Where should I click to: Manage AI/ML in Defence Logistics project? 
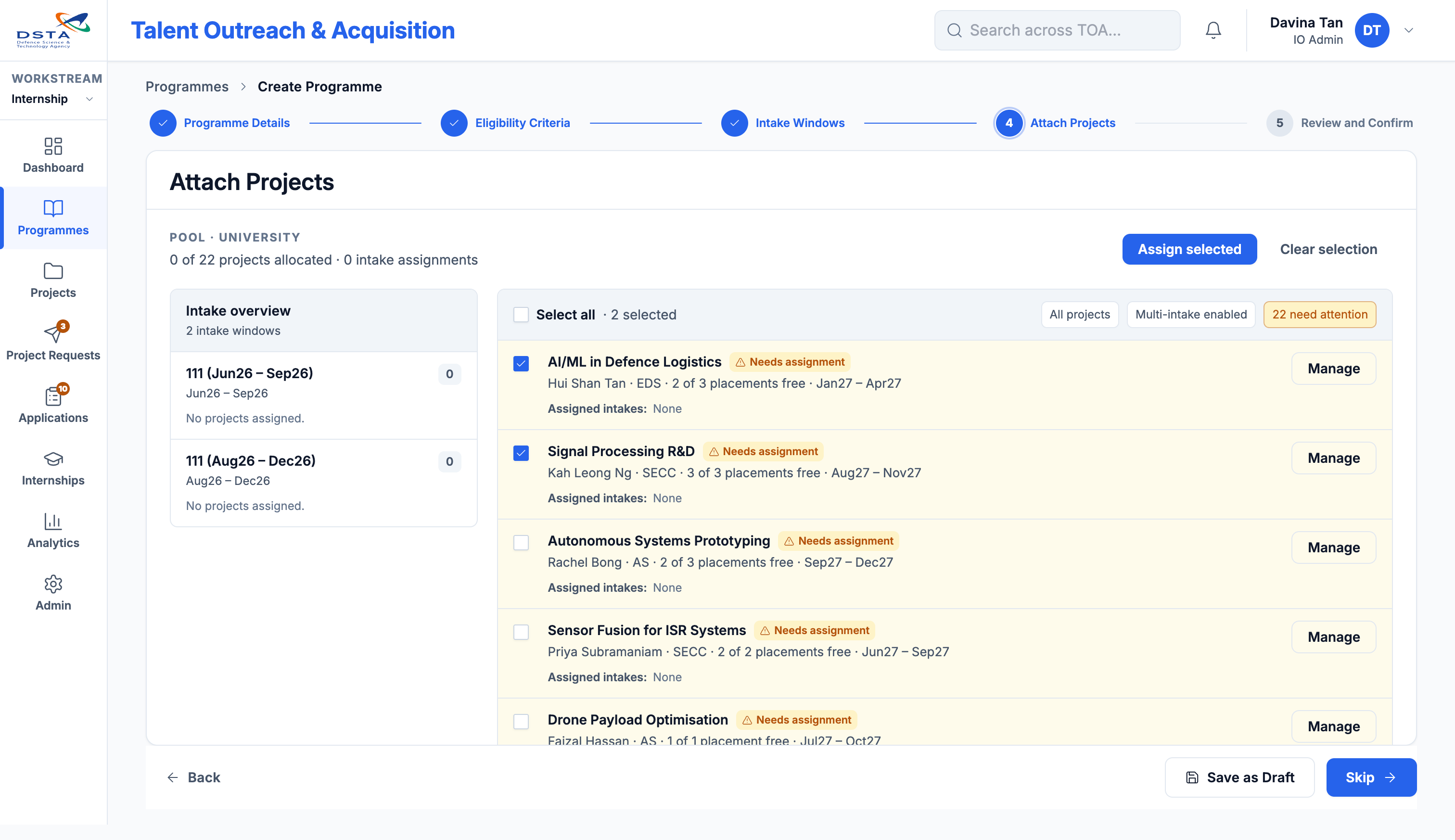(x=1333, y=369)
